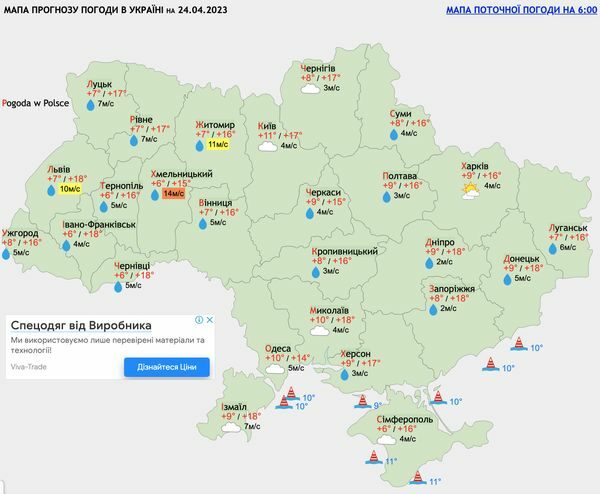
Task: Close the Viva-Trade advertisement
Action: (x=210, y=320)
